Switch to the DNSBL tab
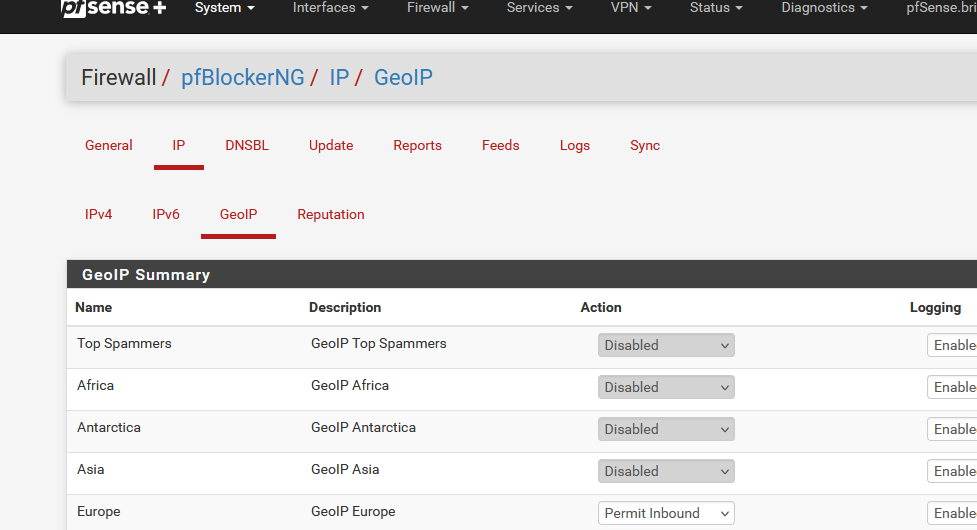Viewport: 977px width, 530px height. [247, 145]
